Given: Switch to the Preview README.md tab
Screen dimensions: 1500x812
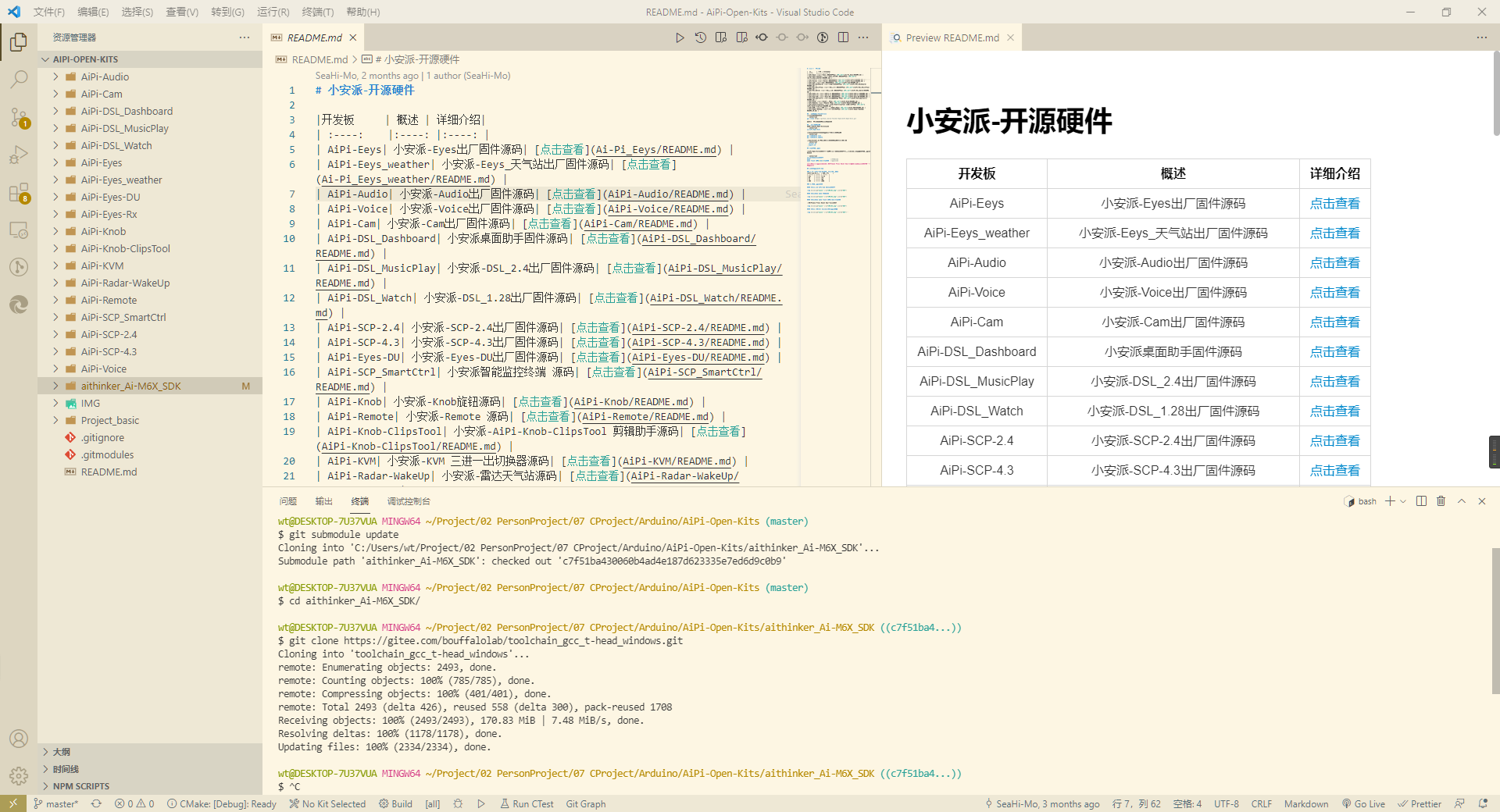Looking at the screenshot, I should click(x=952, y=37).
